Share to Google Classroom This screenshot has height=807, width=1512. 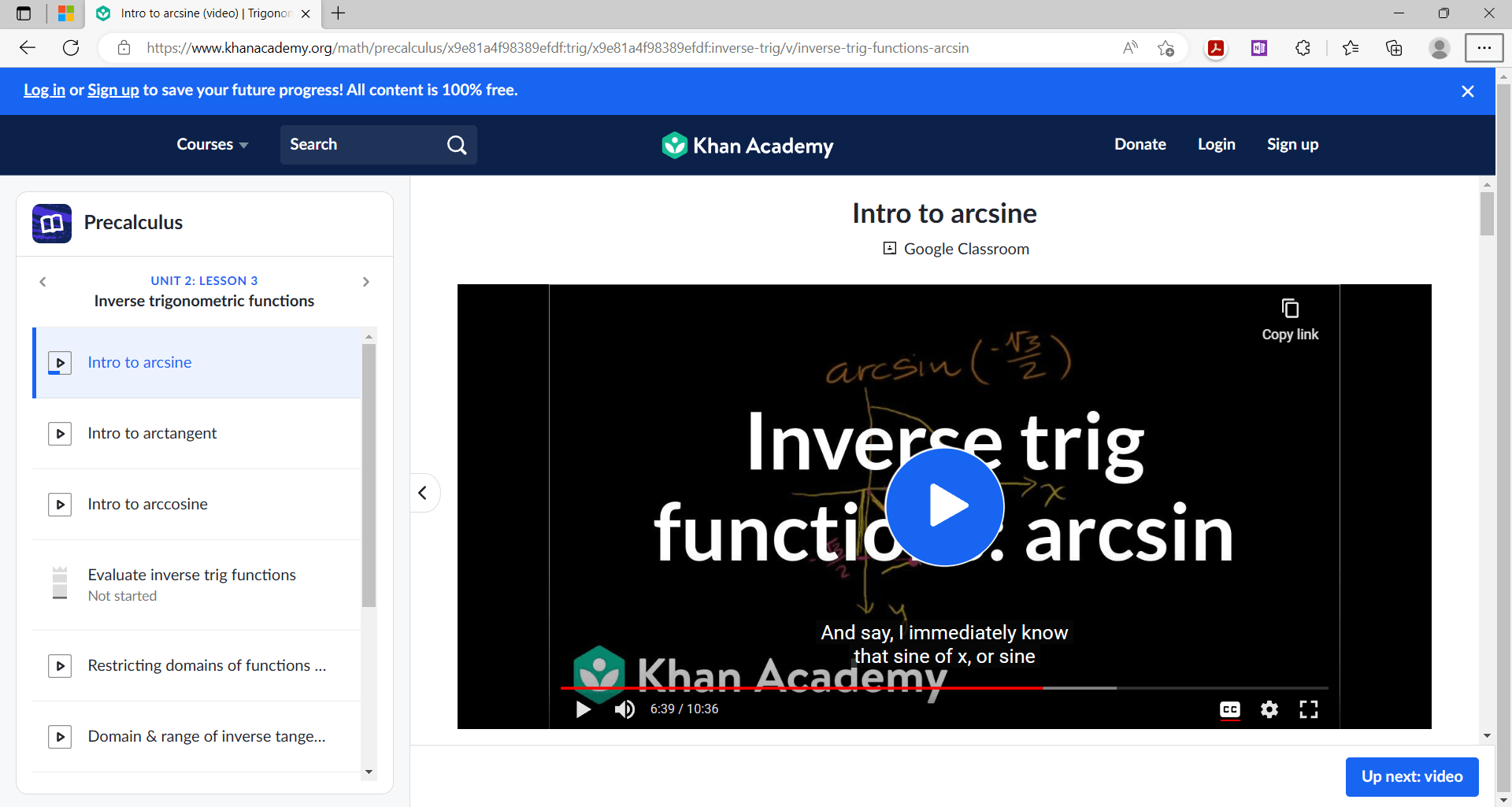point(956,249)
